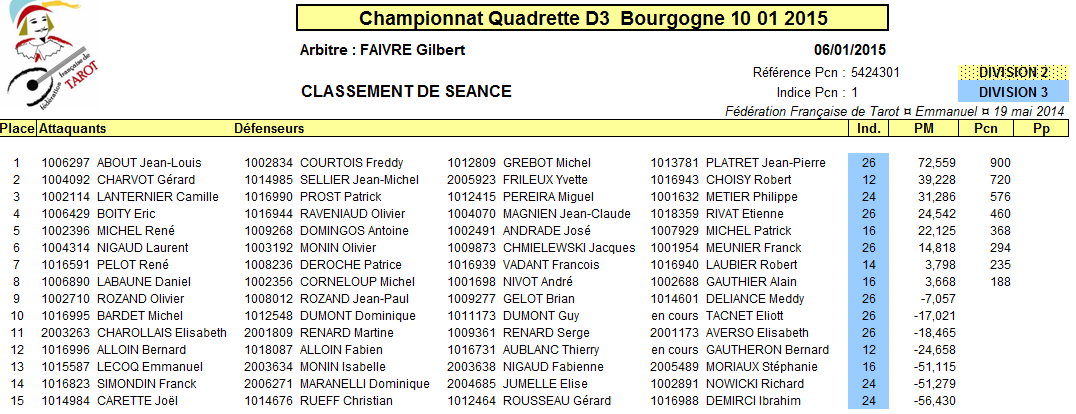Click the Tarot federation jester logo
The width and height of the screenshot is (1076, 414).
point(52,55)
